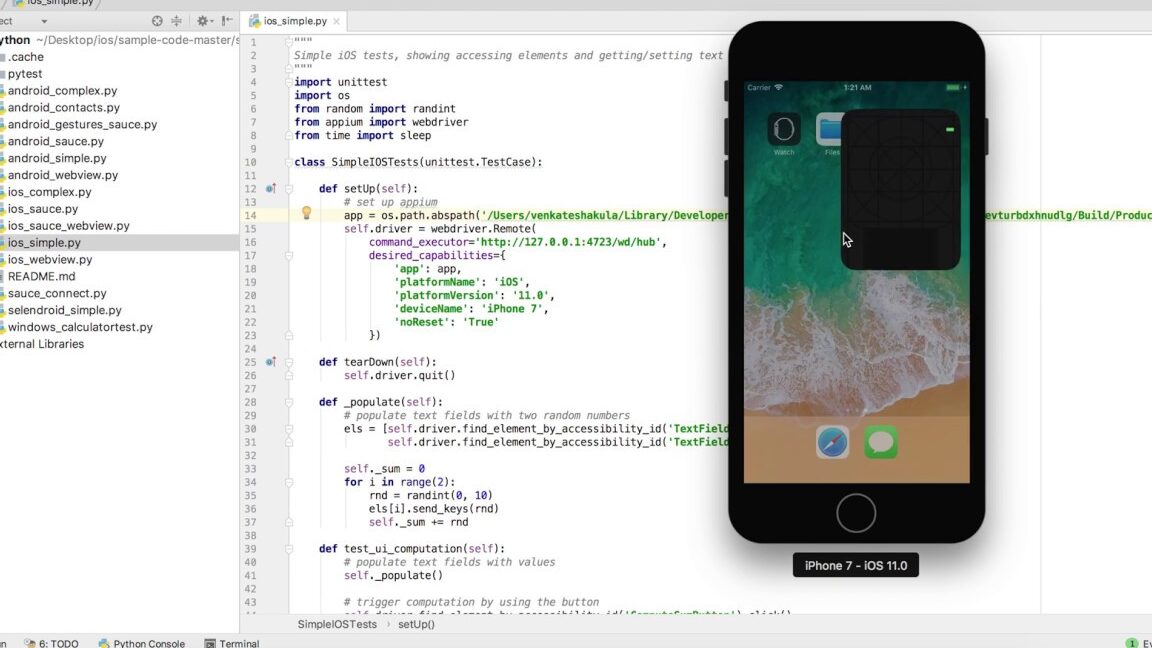
Task: Click the Wi-Fi icon in simulator status bar
Action: coord(779,87)
